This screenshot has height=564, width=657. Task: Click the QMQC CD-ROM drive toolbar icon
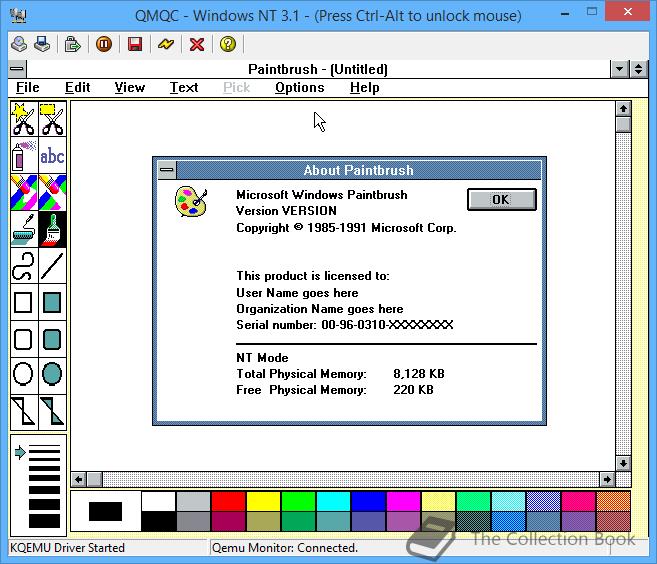pos(19,44)
